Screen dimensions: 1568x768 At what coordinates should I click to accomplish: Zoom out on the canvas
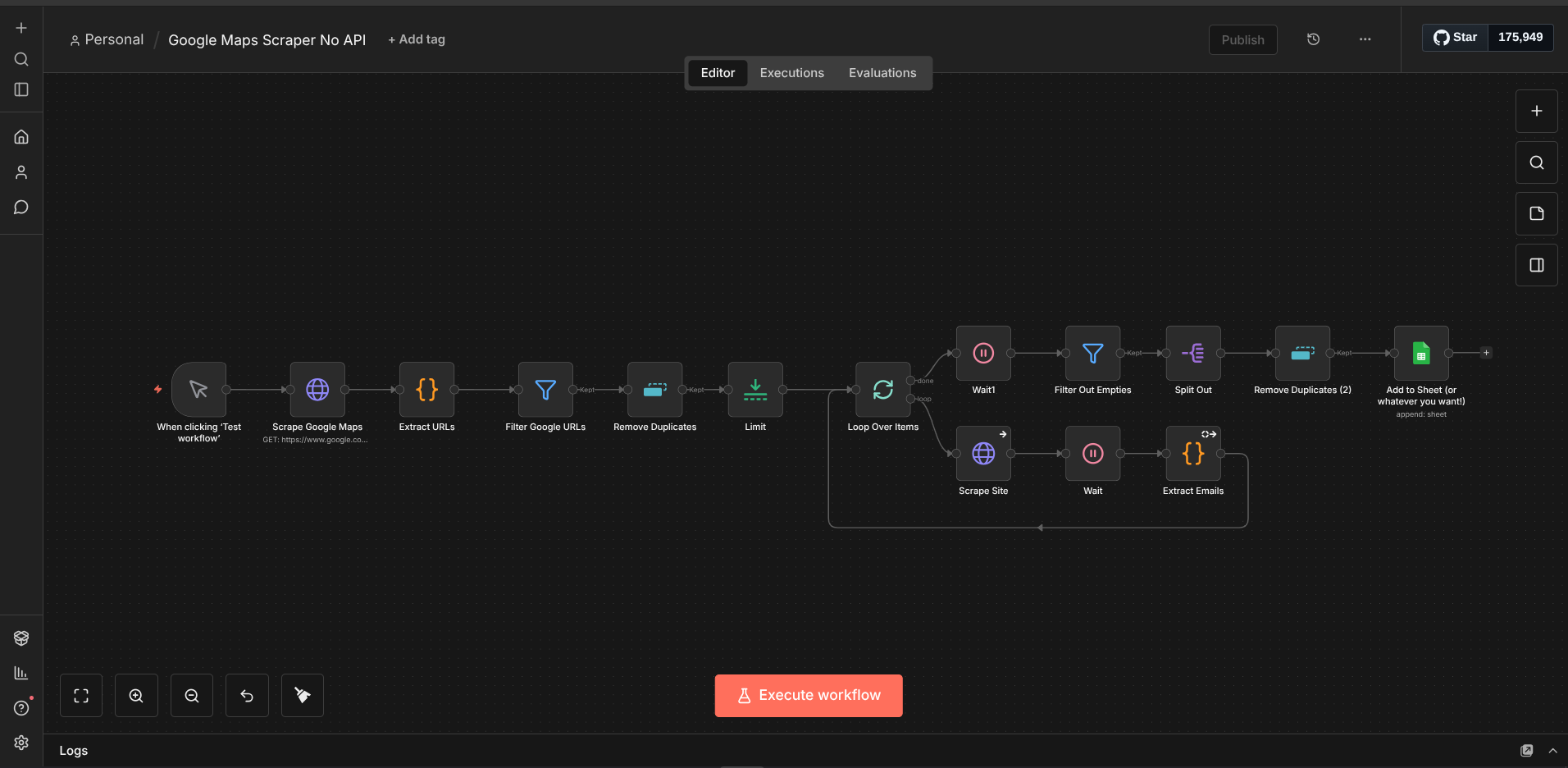(191, 695)
